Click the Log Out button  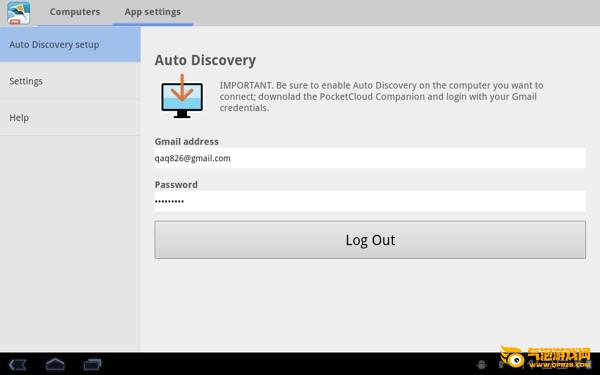pos(370,240)
